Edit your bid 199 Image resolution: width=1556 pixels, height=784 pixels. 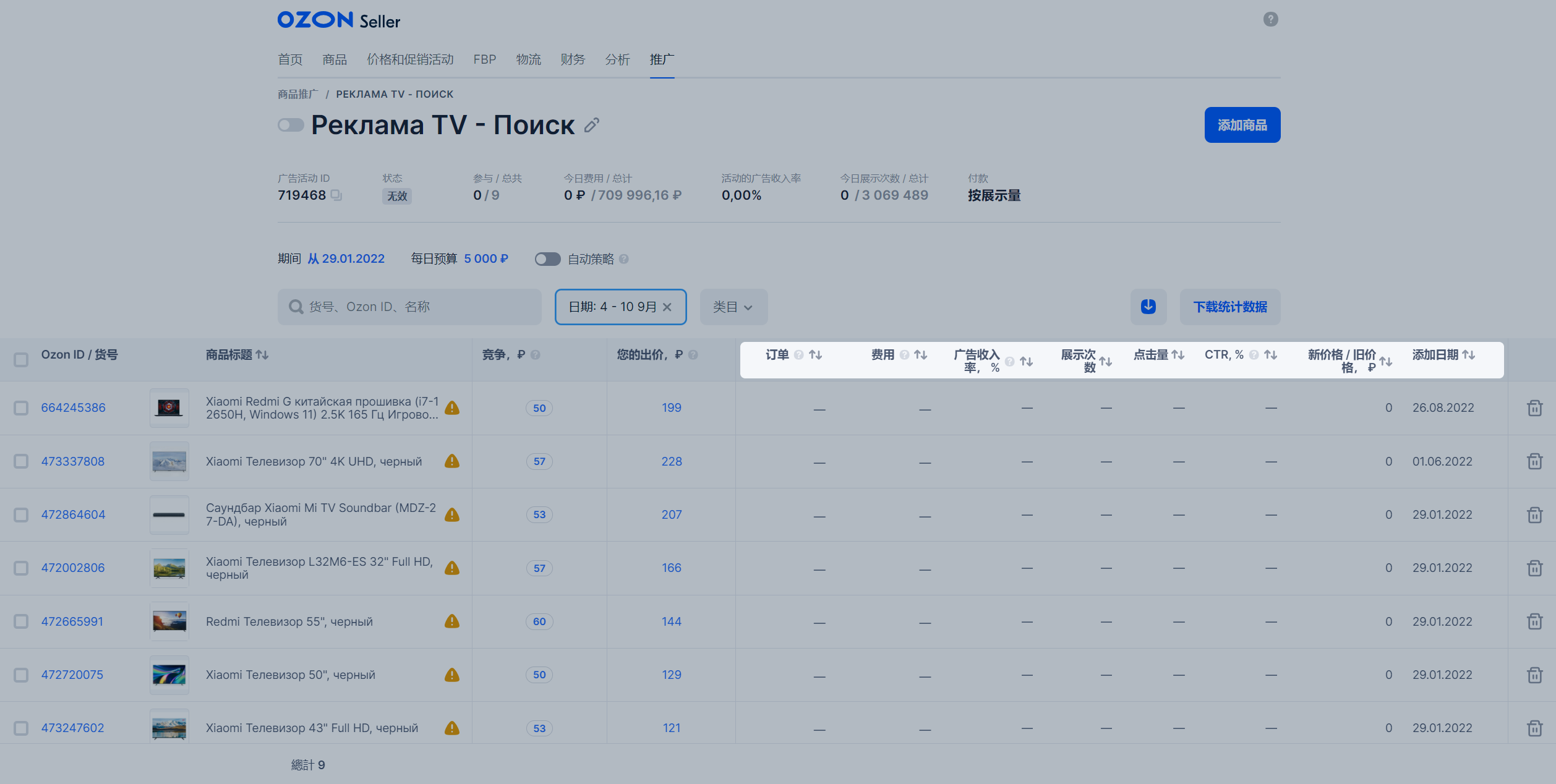pos(672,408)
